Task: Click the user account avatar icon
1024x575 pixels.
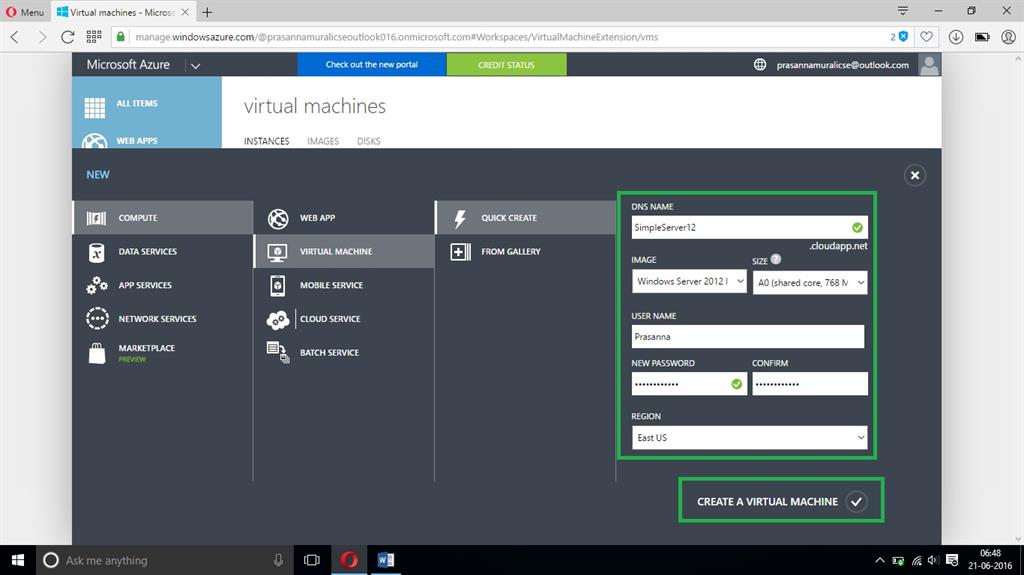Action: [x=929, y=65]
